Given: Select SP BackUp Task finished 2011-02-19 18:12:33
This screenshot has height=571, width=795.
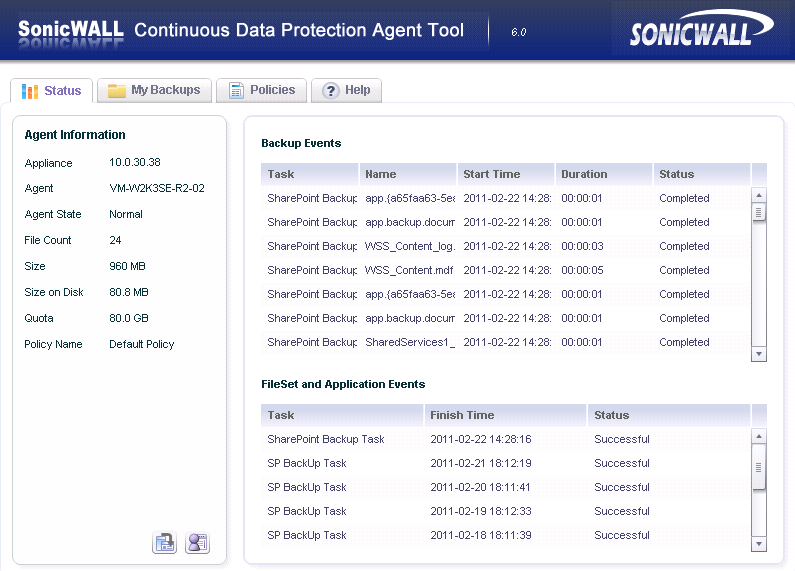Looking at the screenshot, I should point(505,511).
